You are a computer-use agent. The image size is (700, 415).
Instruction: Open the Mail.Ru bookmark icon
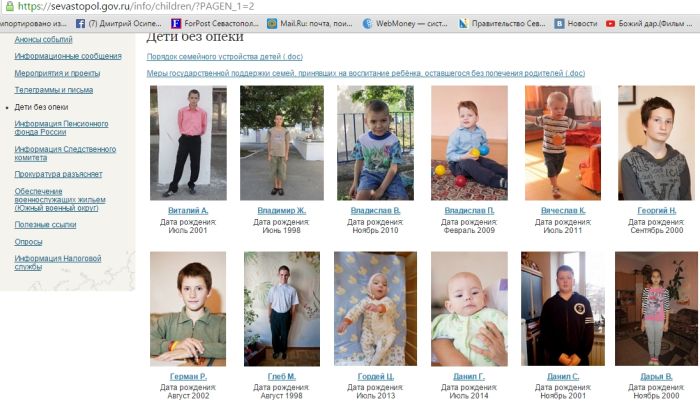[272, 23]
